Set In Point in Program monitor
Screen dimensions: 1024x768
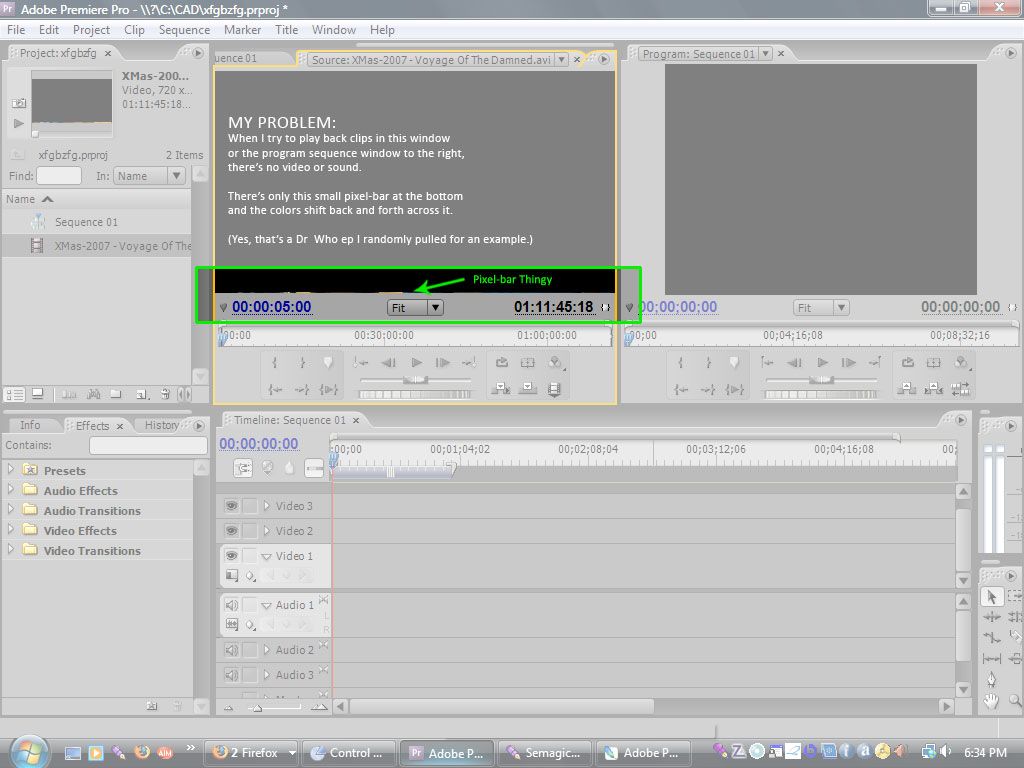[680, 362]
